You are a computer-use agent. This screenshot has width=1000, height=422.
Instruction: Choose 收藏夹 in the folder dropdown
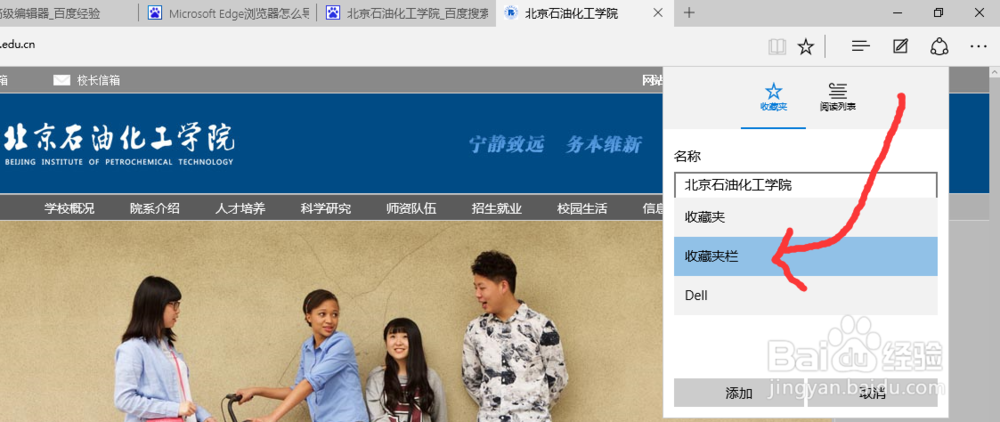[805, 217]
